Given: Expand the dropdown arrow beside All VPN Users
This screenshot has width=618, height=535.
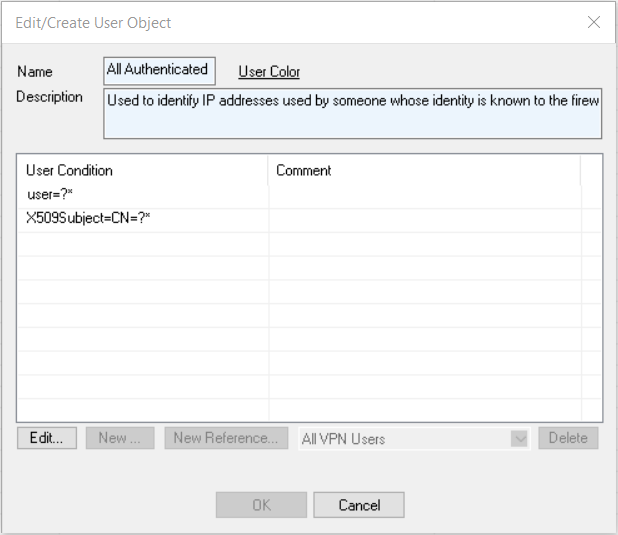Looking at the screenshot, I should point(519,439).
